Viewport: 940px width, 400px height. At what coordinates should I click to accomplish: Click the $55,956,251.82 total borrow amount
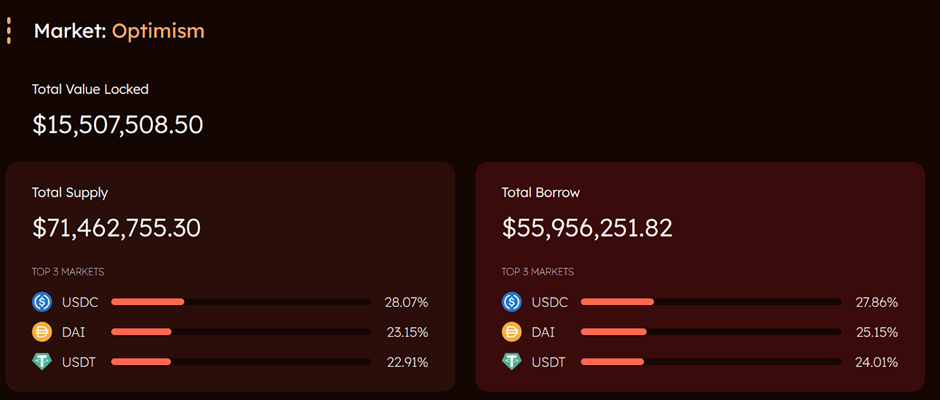pos(587,228)
